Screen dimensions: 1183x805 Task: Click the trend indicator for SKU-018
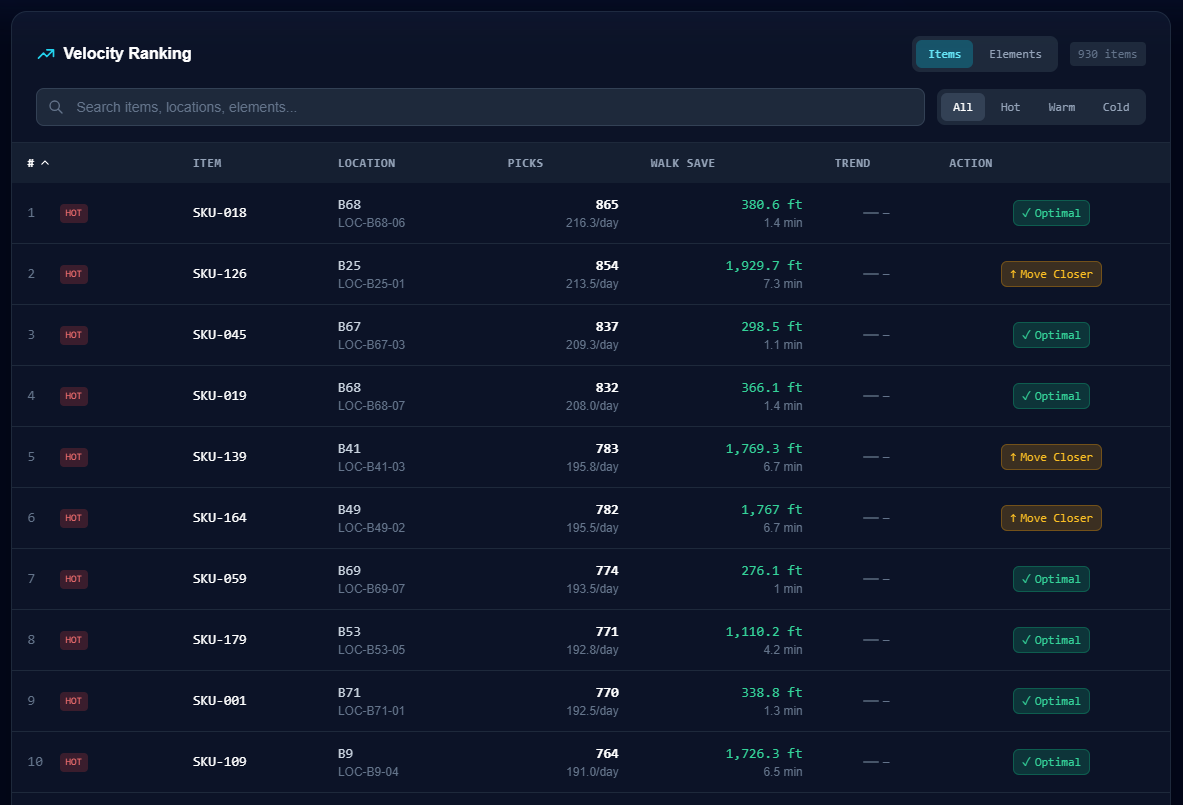[x=876, y=214]
